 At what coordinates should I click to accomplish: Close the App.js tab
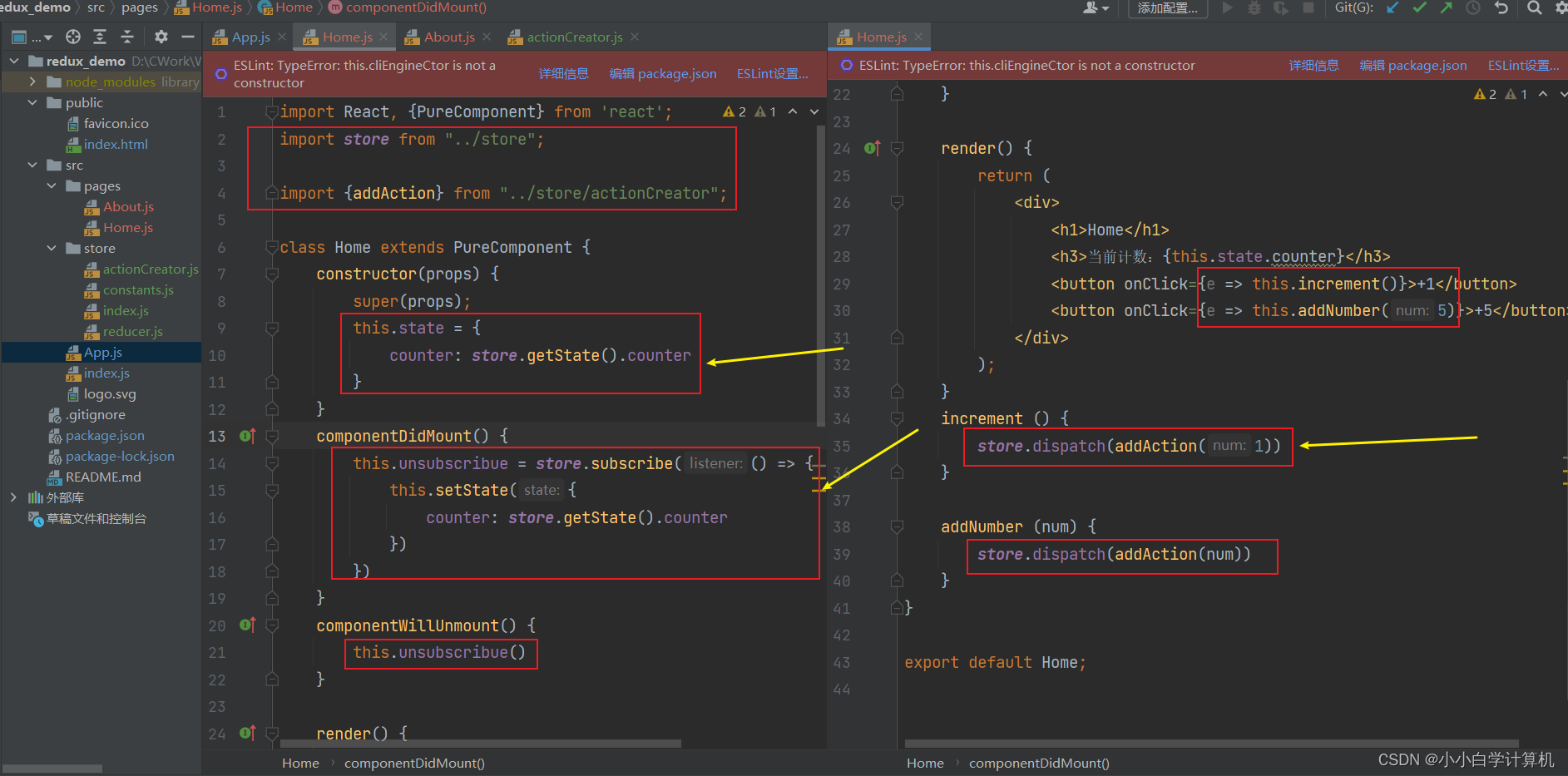coord(282,37)
